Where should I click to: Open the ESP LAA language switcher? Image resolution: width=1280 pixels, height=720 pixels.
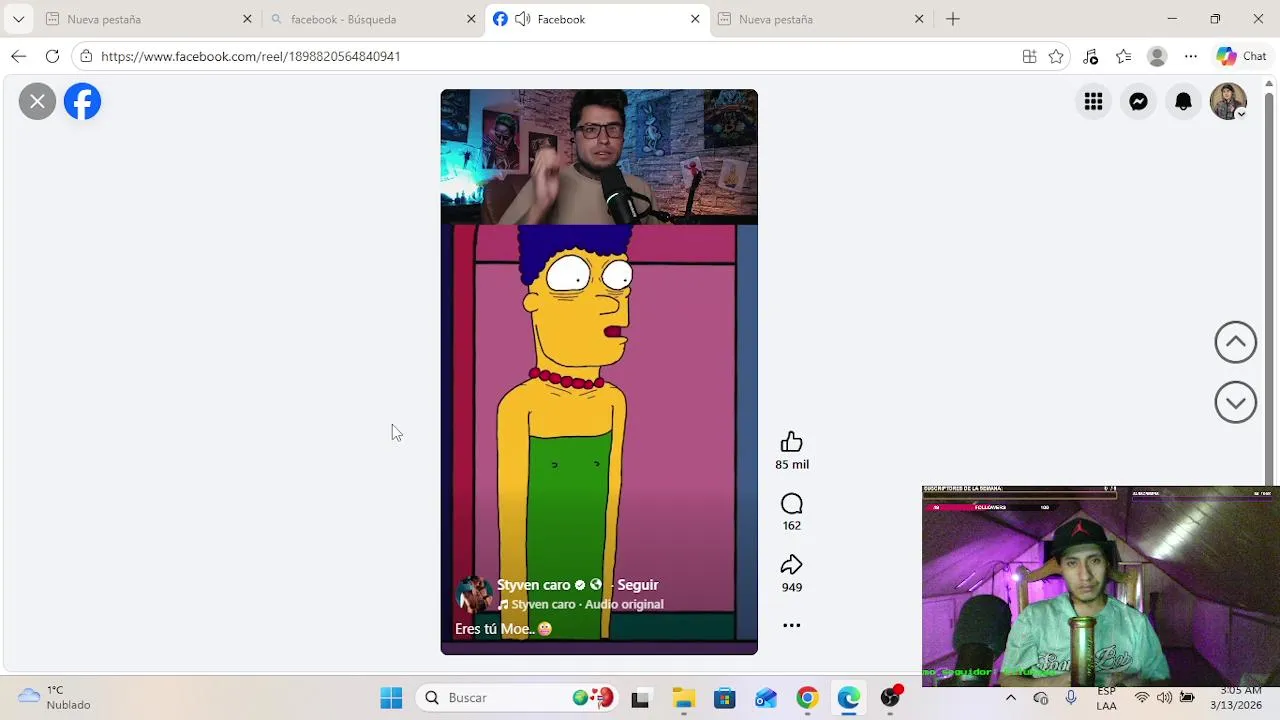1106,698
